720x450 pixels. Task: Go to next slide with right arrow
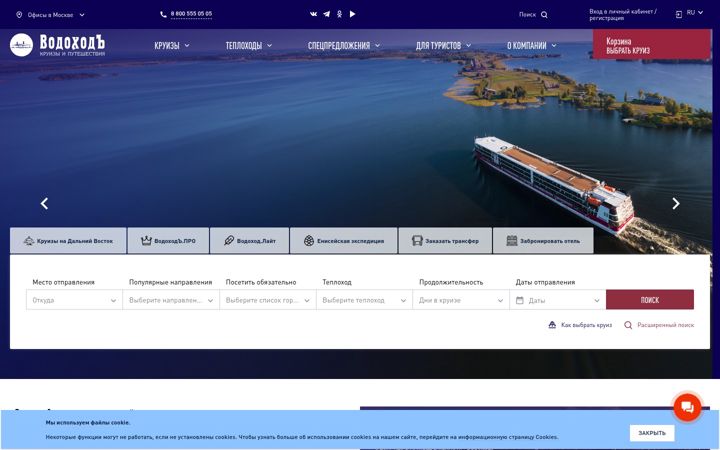tap(675, 203)
